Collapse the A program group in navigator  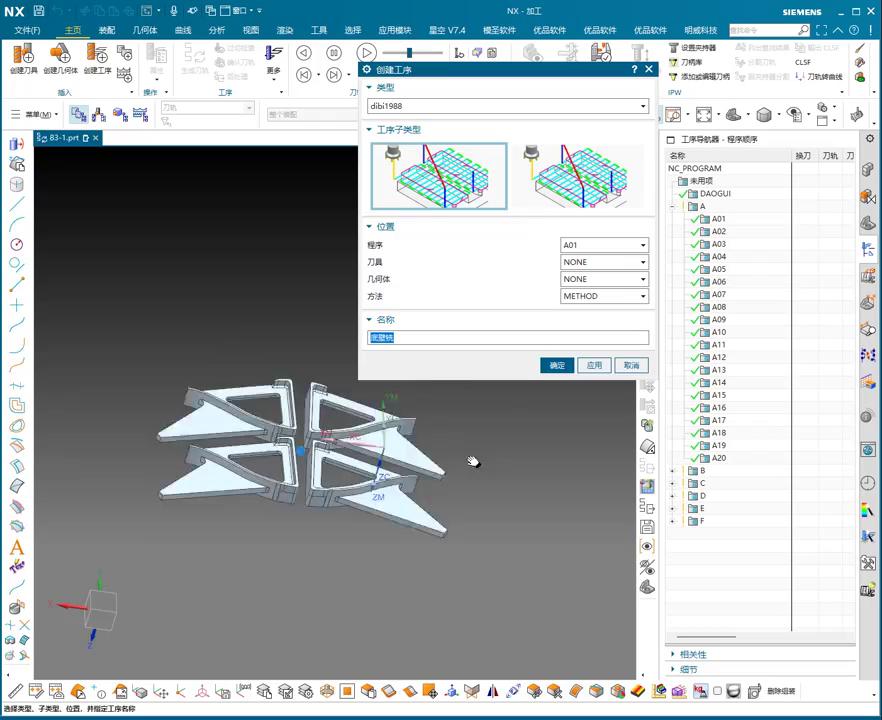[x=673, y=207]
